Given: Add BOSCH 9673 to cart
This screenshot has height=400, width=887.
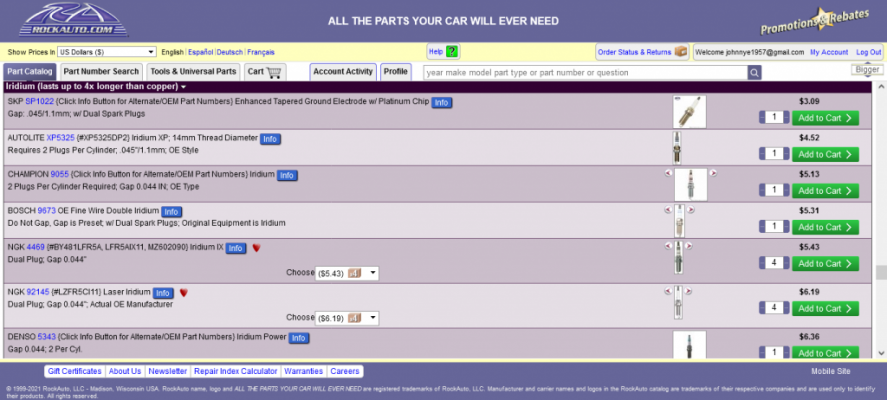Looking at the screenshot, I should tap(825, 227).
